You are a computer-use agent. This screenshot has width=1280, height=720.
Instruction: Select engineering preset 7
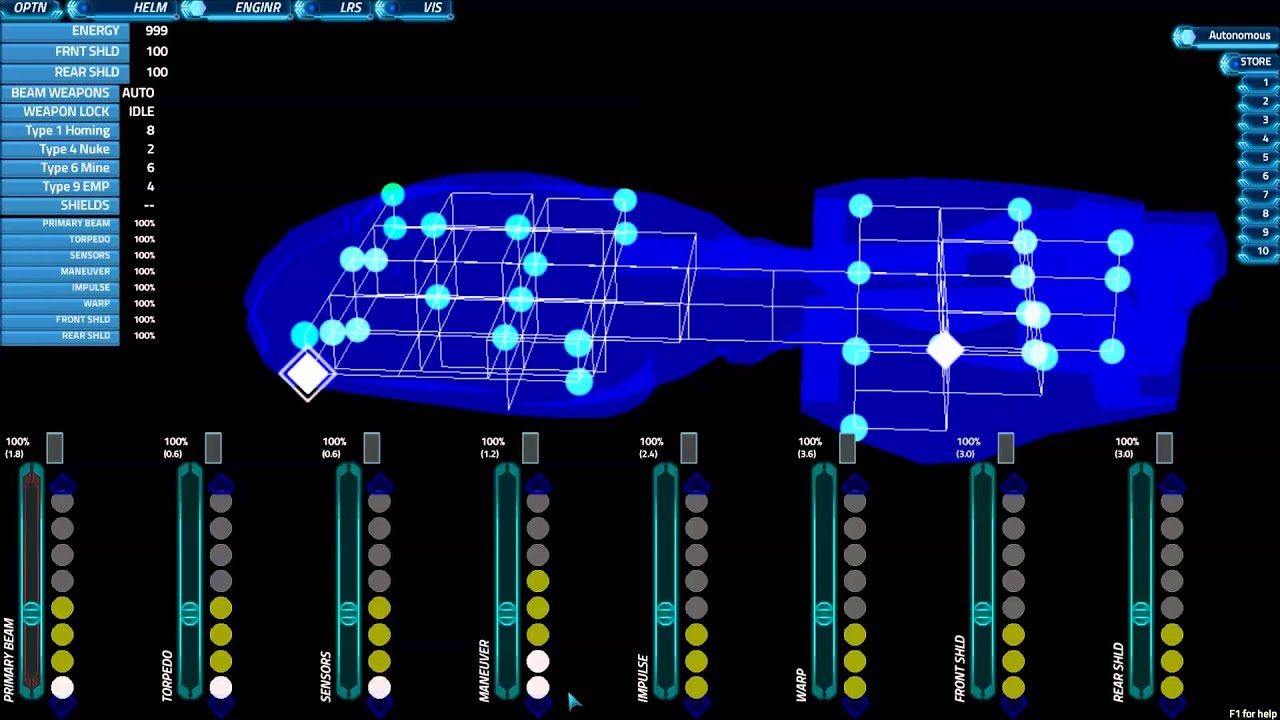pos(1259,195)
